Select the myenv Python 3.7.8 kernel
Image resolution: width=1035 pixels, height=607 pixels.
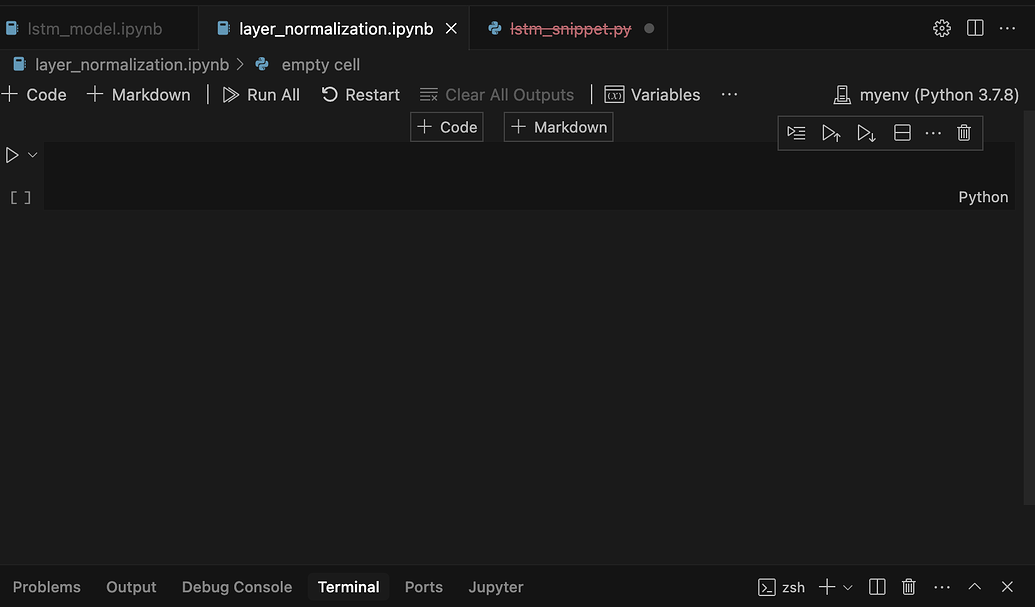point(925,94)
